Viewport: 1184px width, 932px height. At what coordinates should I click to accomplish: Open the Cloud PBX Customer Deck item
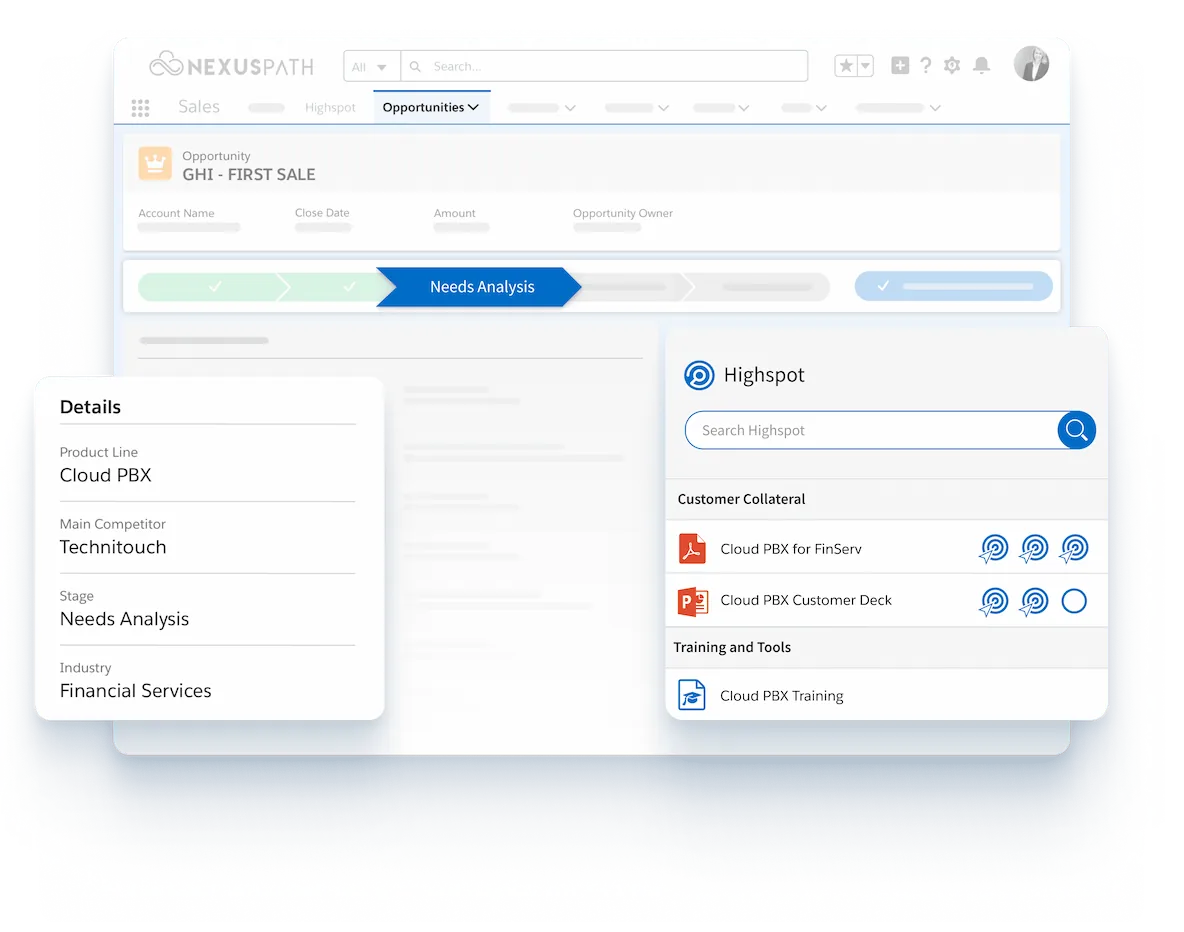(x=806, y=600)
